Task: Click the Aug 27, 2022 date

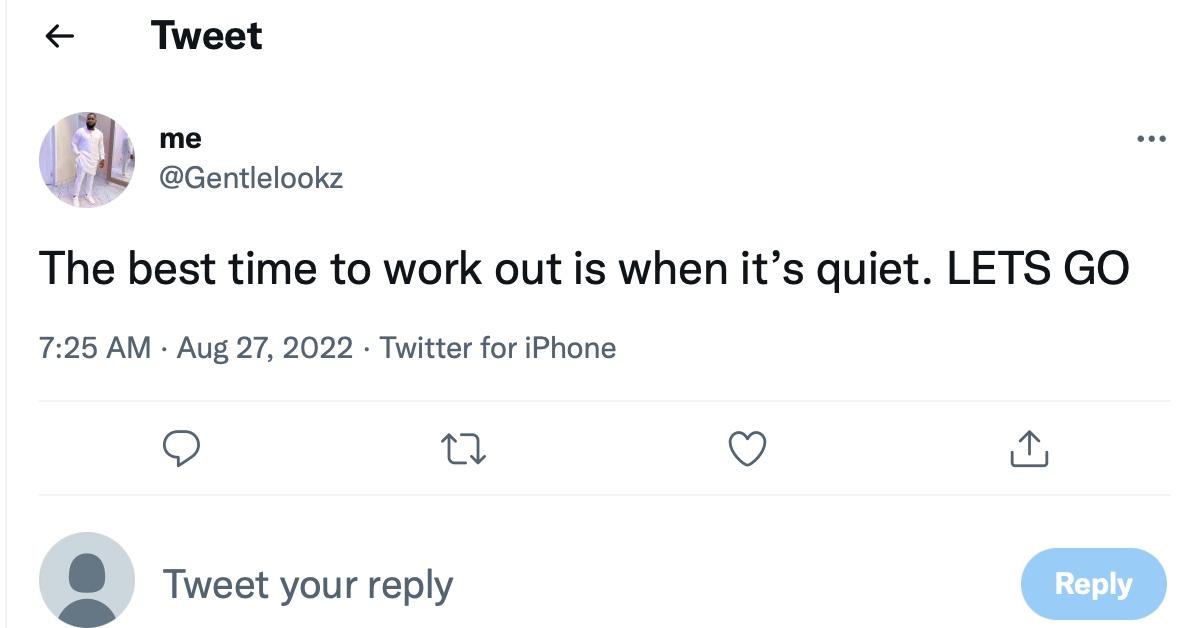Action: pyautogui.click(x=265, y=348)
